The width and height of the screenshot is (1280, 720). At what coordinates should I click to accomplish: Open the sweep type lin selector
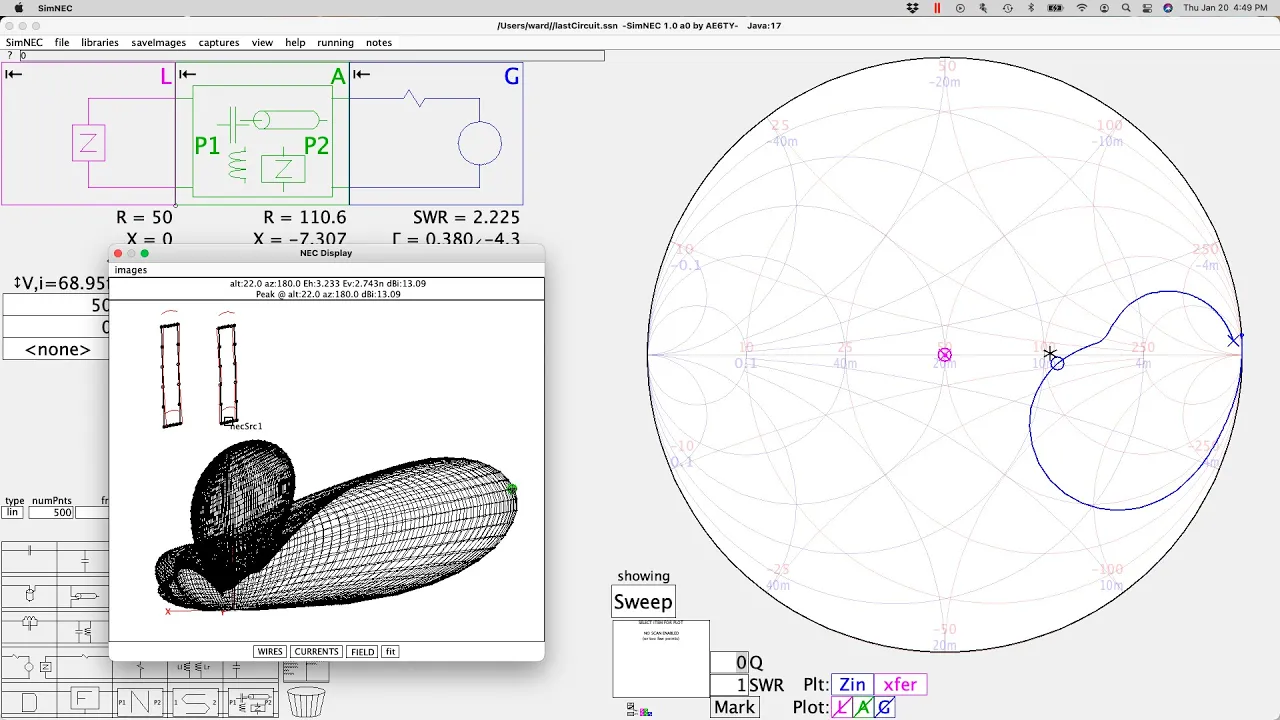coord(12,512)
